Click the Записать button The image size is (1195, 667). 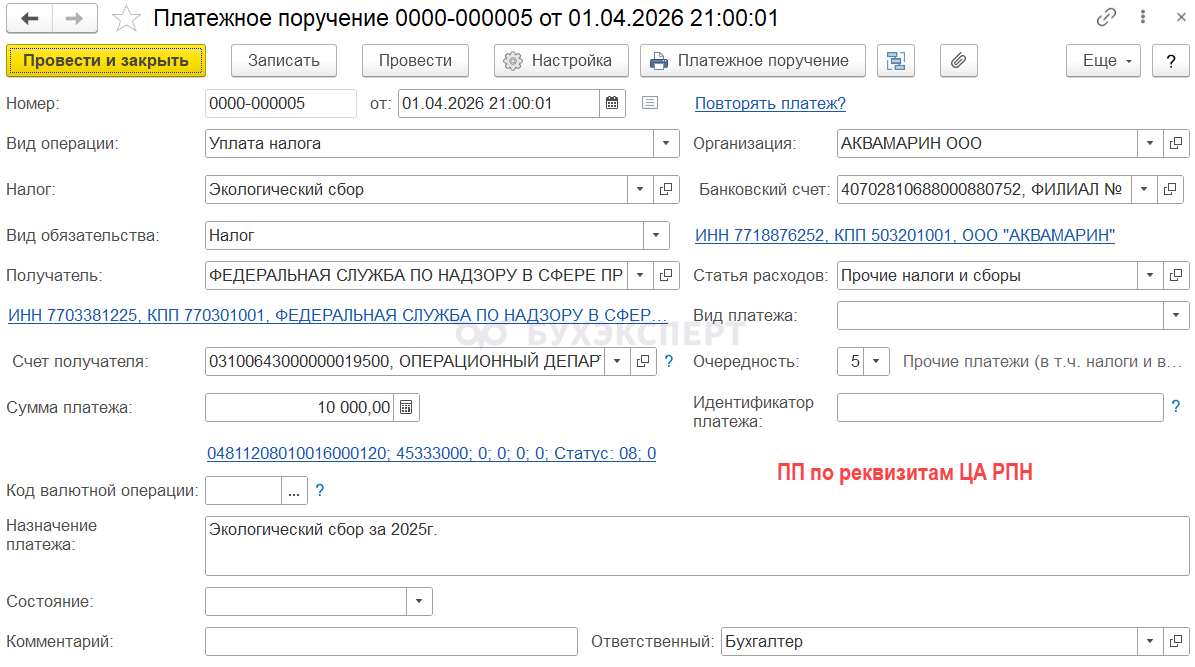[284, 61]
